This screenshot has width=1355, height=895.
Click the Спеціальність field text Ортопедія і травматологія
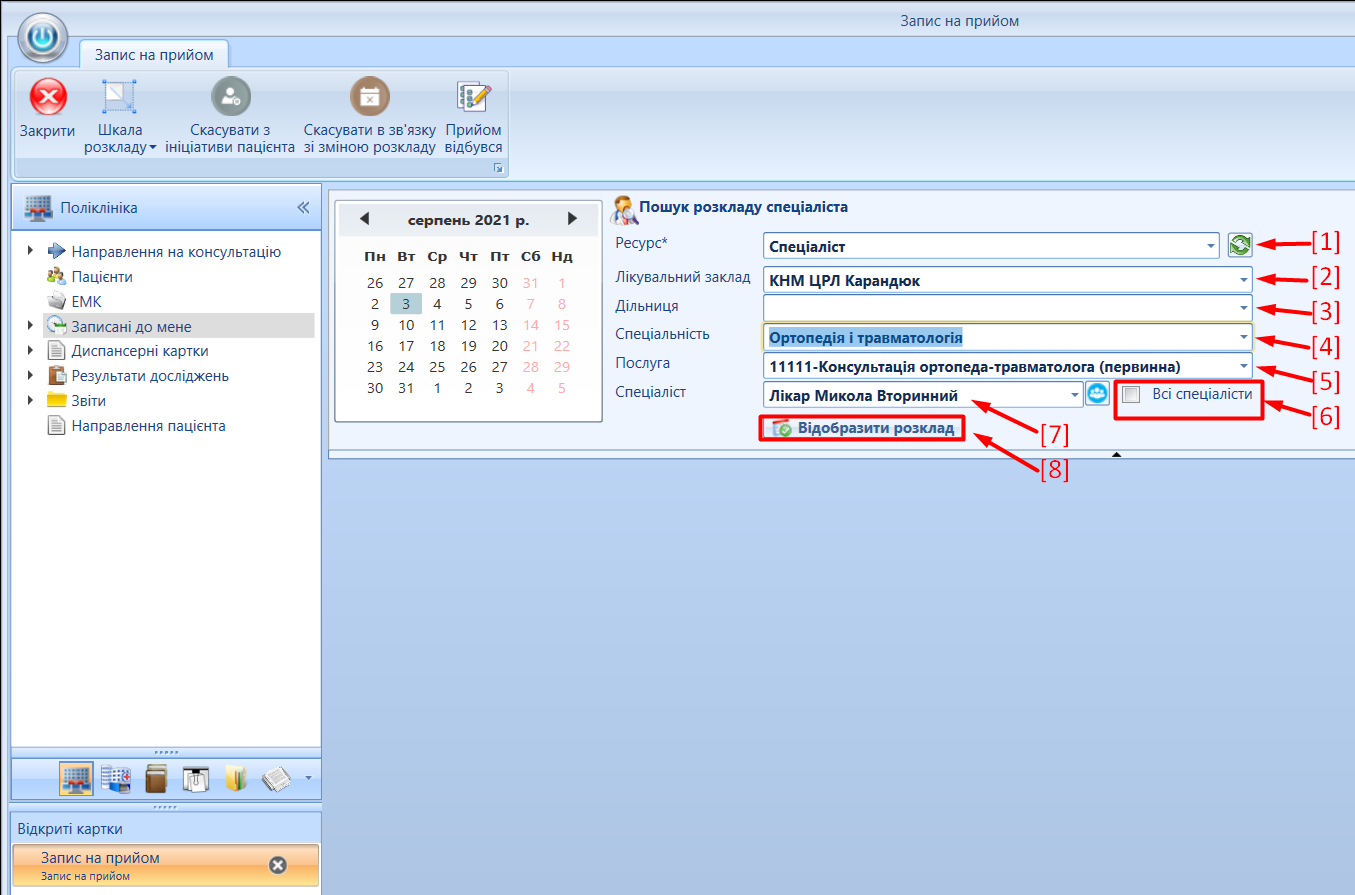866,338
